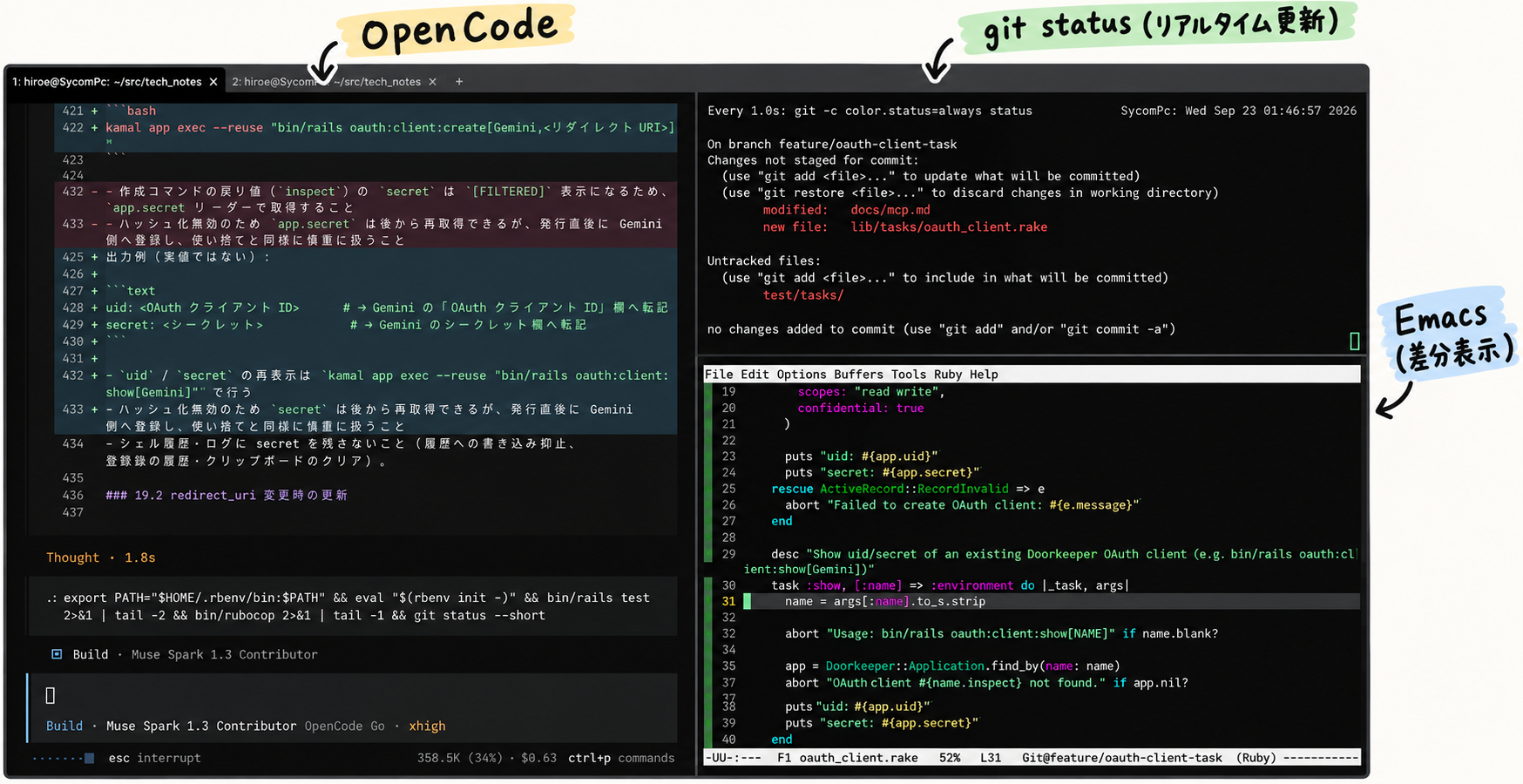Click the Build square icon above the prompt

pyautogui.click(x=57, y=654)
